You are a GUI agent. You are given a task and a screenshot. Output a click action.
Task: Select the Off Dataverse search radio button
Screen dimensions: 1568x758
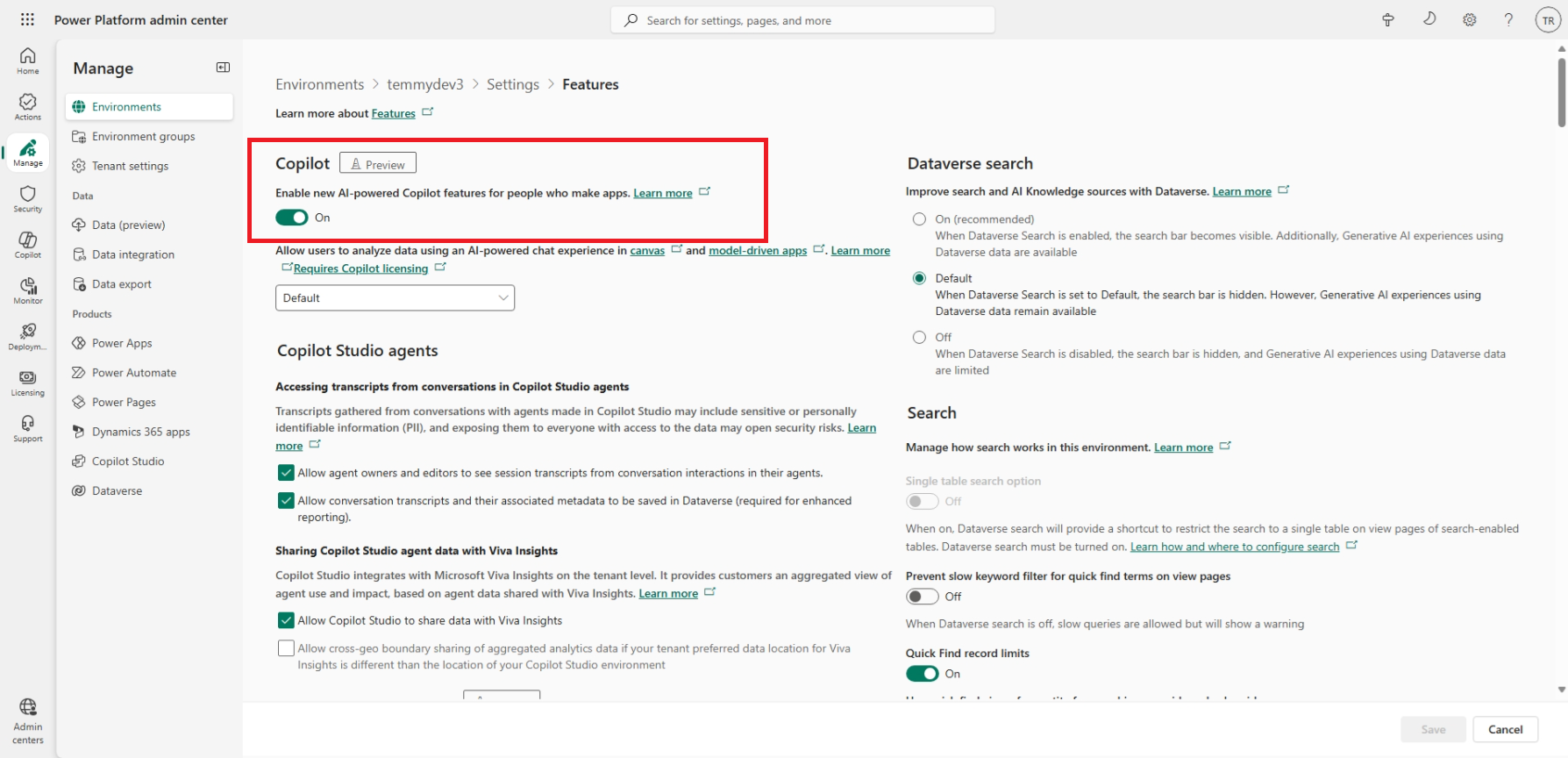tap(919, 337)
